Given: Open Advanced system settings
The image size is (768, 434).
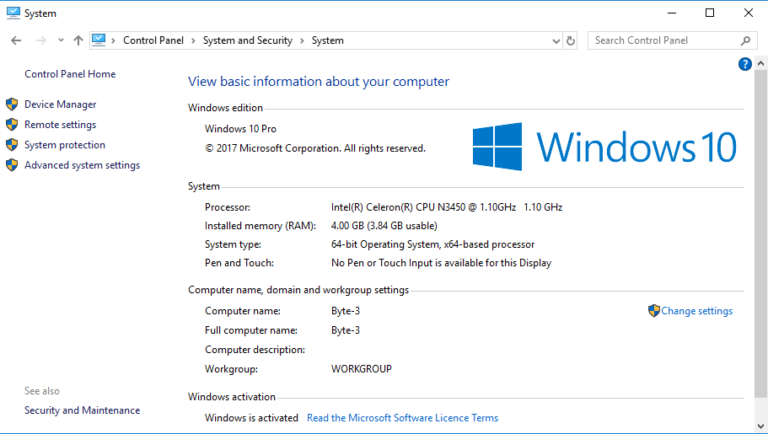Looking at the screenshot, I should coord(82,165).
